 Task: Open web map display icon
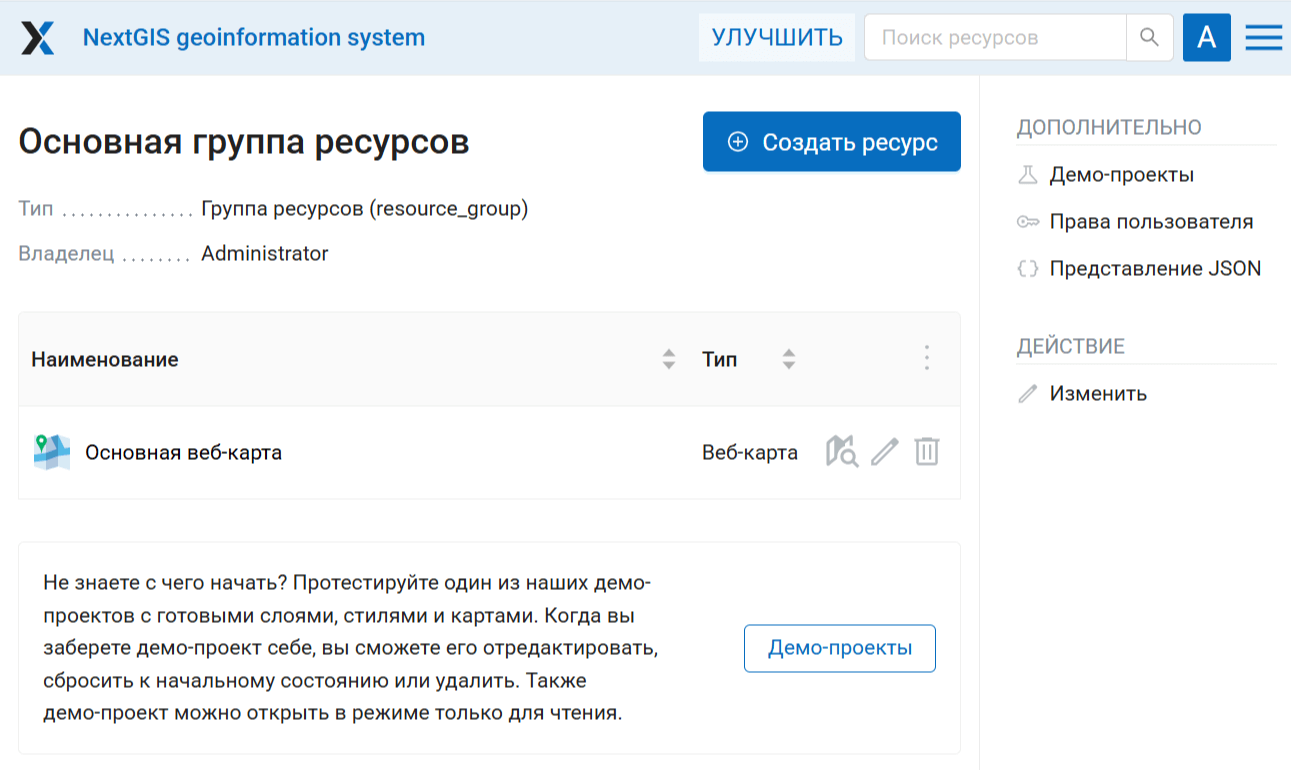(841, 452)
